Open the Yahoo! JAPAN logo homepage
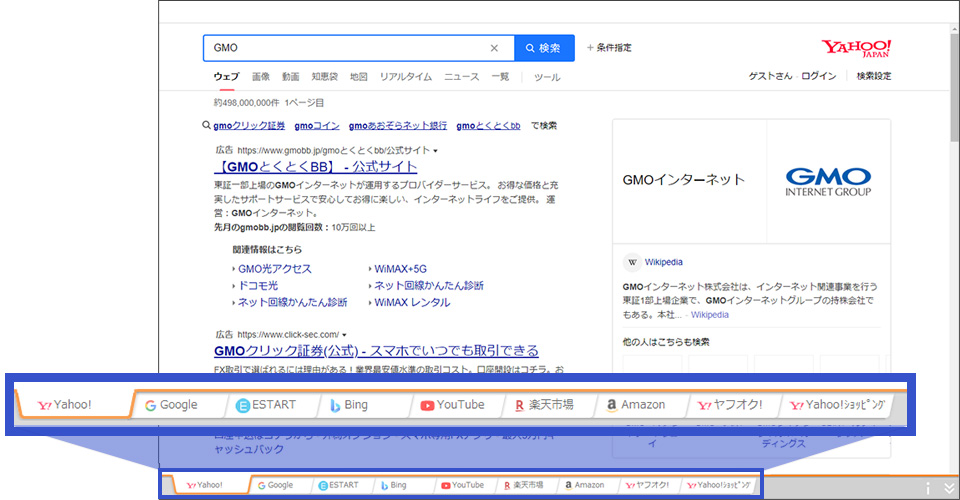The image size is (960, 500). (x=856, y=48)
